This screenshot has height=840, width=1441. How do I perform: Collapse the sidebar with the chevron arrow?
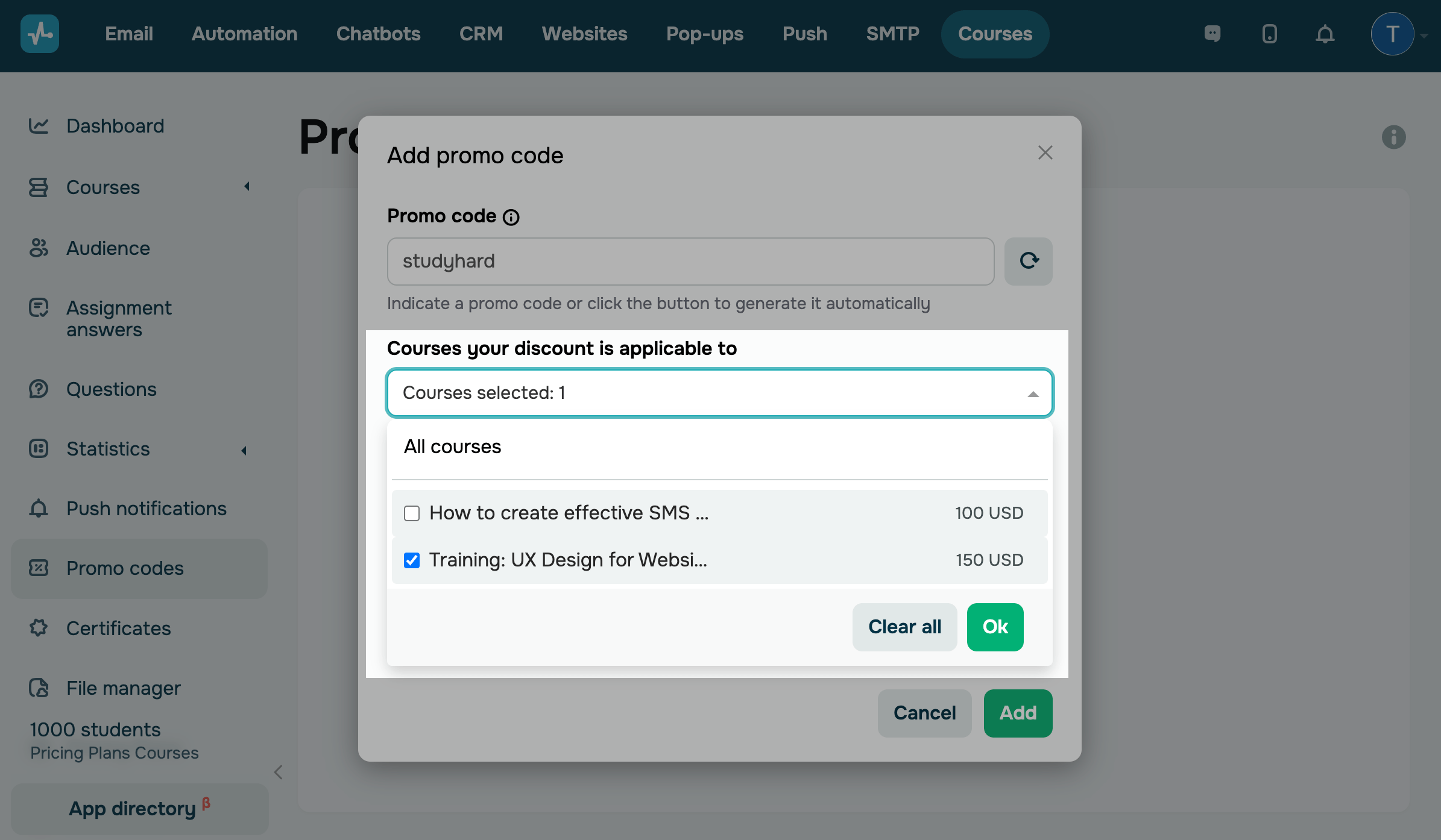point(279,772)
